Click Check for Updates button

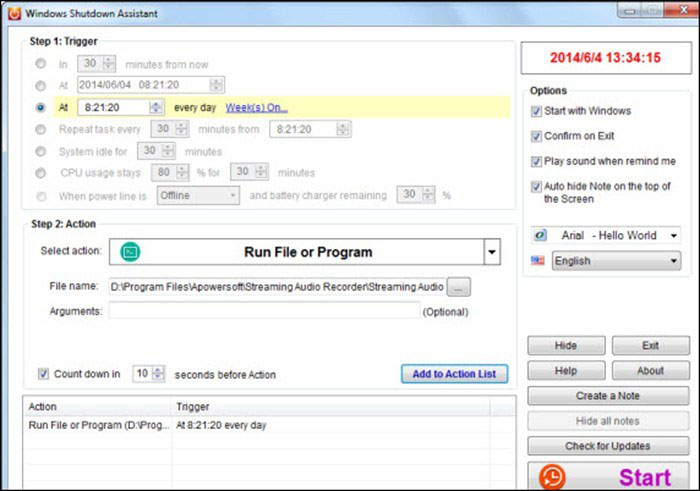[x=608, y=446]
